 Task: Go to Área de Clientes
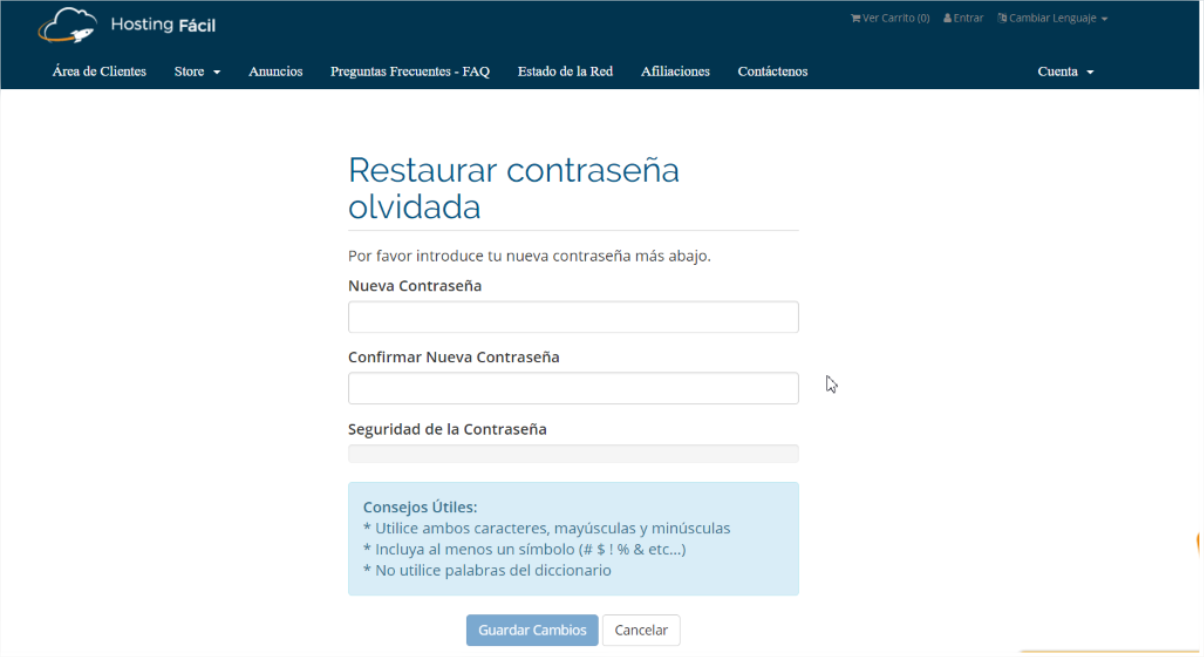99,71
